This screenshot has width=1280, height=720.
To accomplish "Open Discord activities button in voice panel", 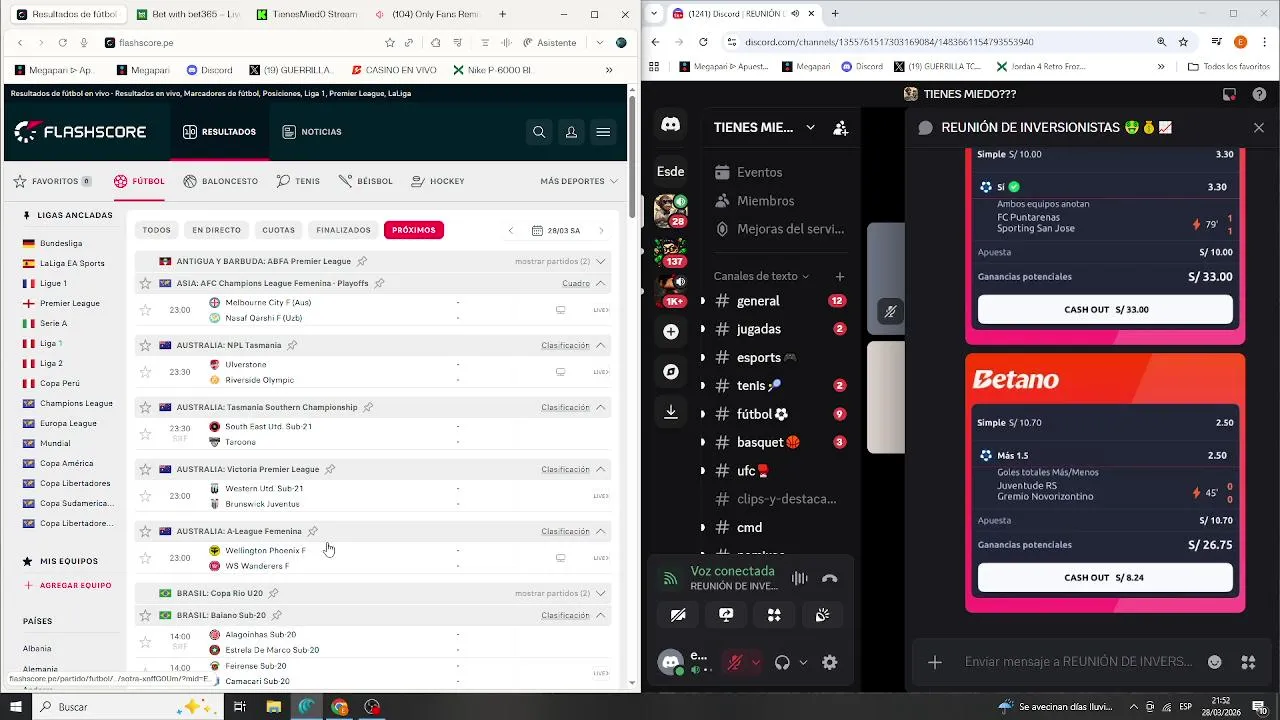I will click(774, 615).
